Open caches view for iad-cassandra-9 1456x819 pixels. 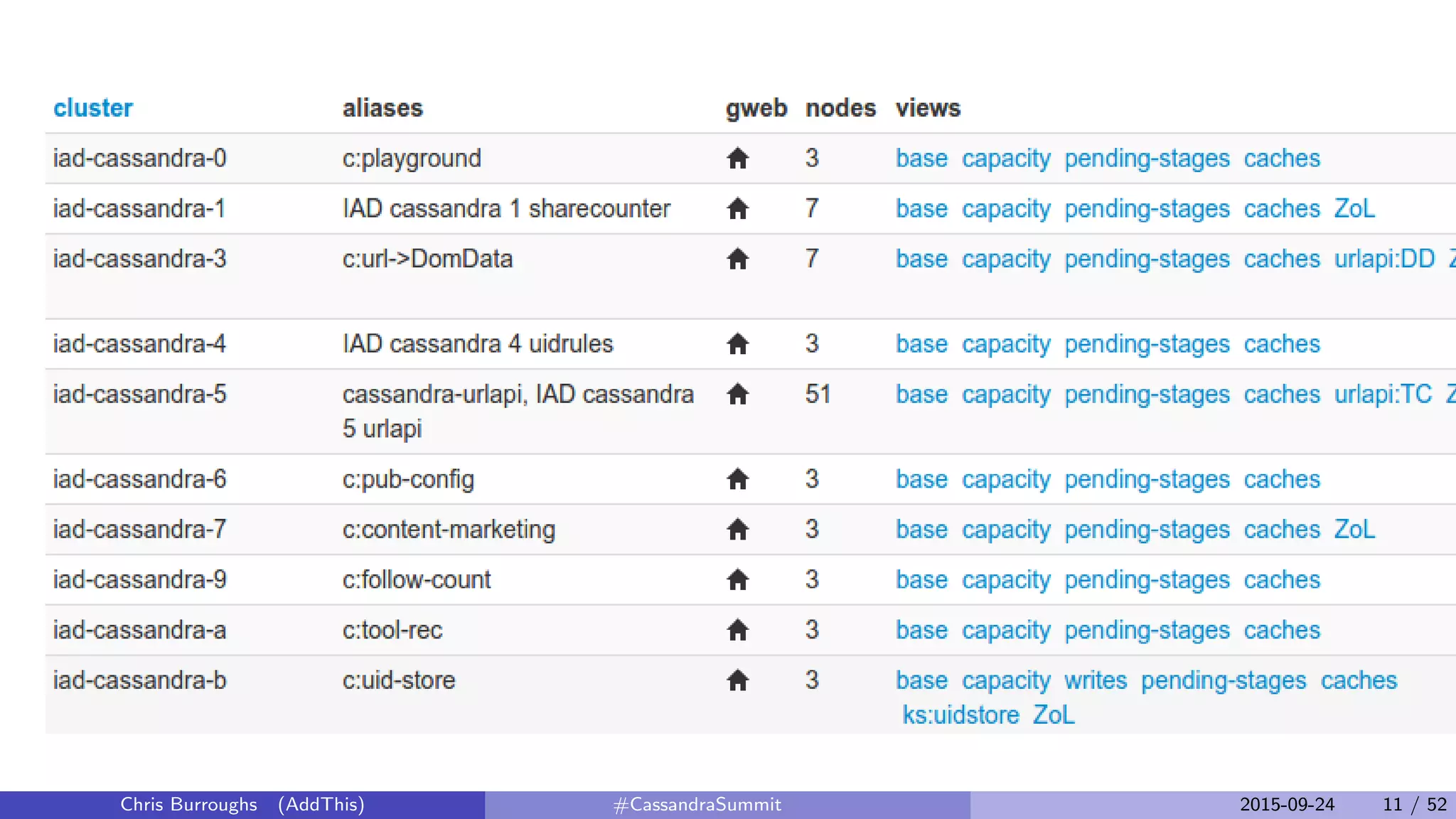point(1281,580)
